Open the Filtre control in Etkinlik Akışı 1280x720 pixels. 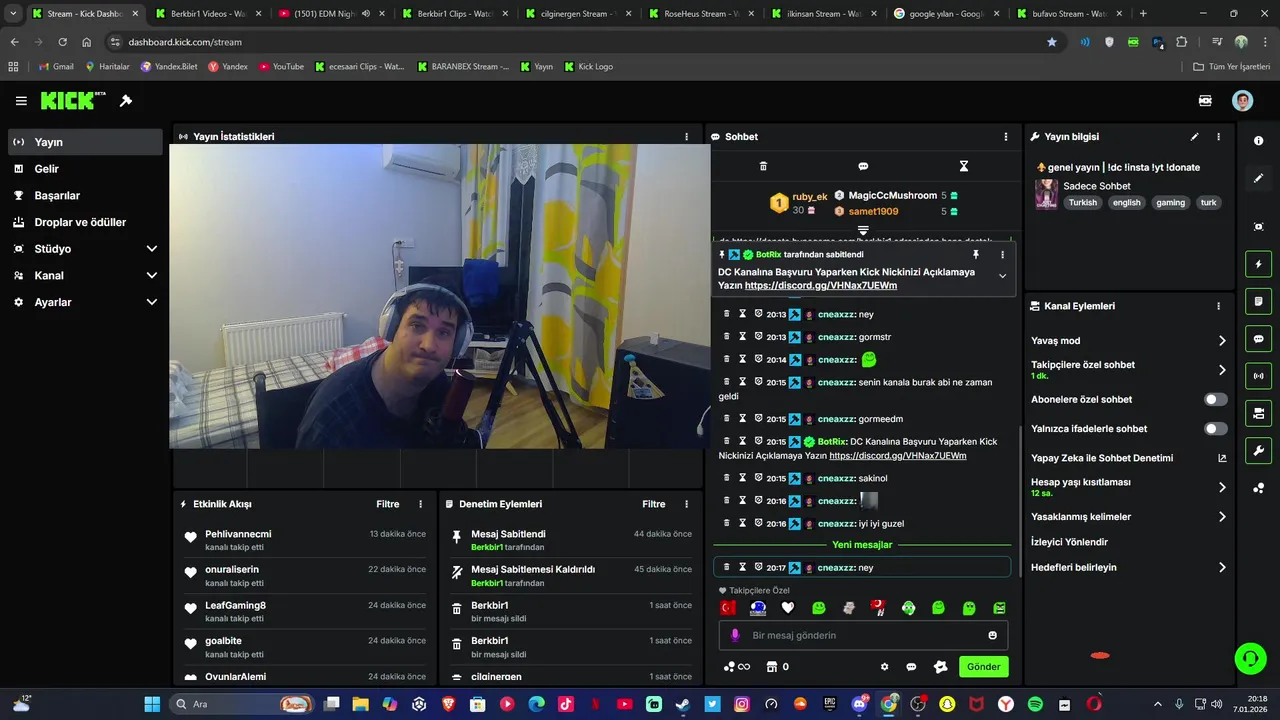point(387,505)
